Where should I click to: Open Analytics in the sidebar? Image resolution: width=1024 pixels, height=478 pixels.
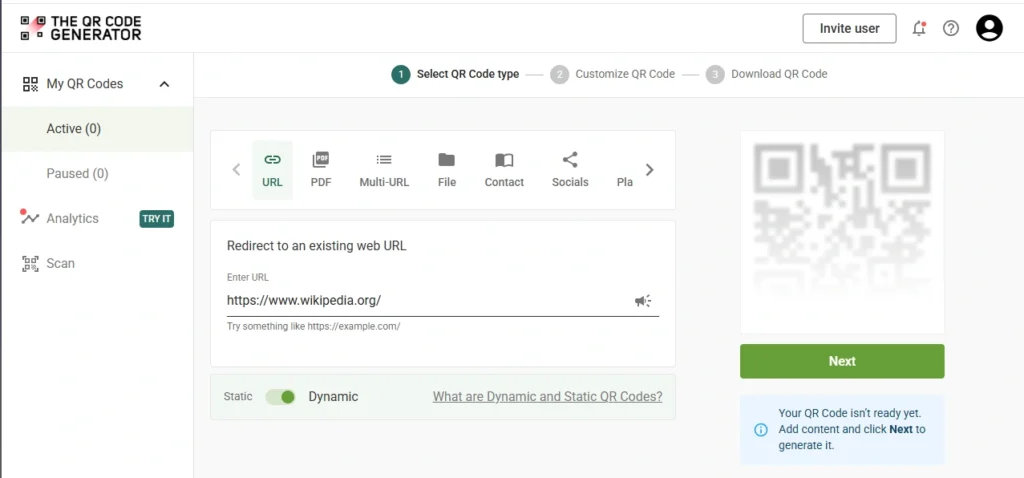click(72, 219)
